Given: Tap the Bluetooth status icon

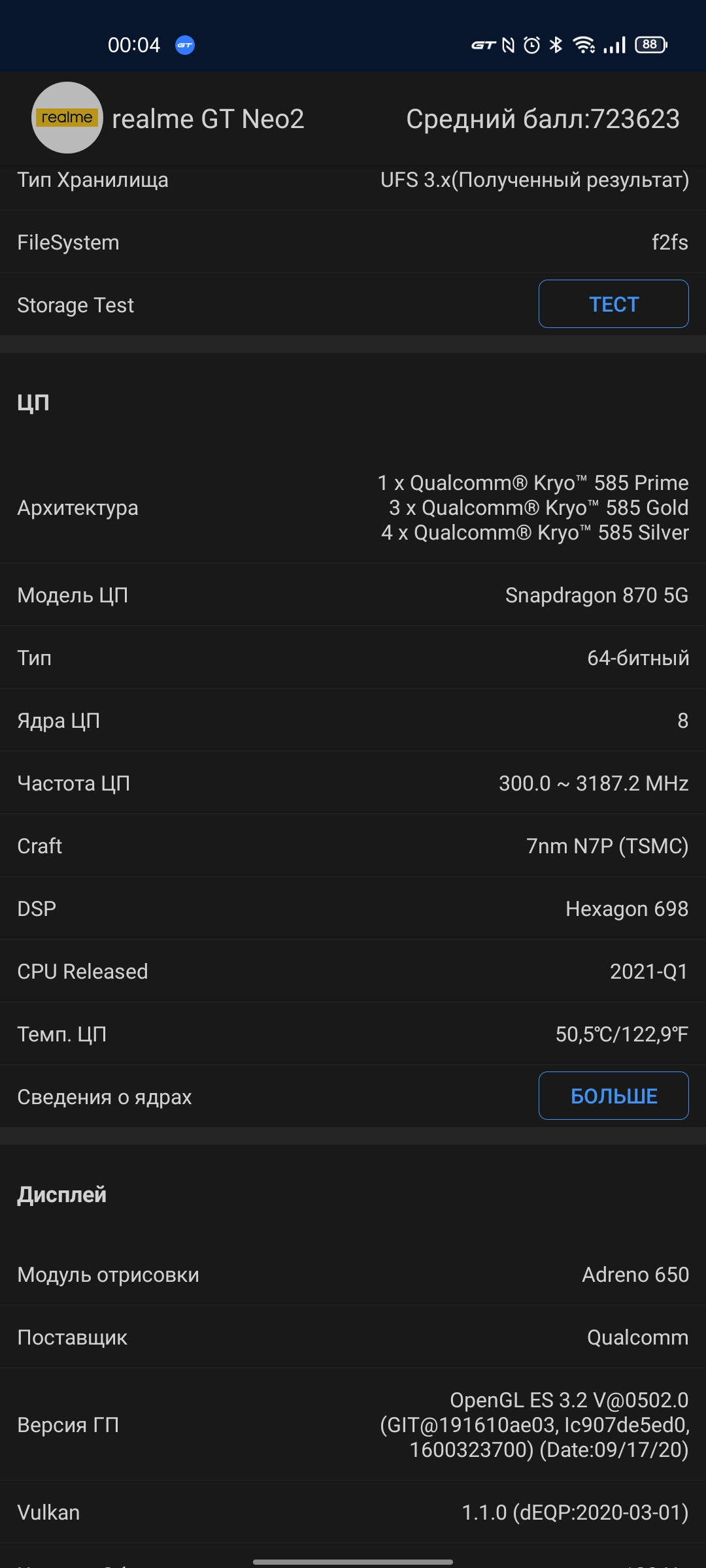Looking at the screenshot, I should [556, 45].
